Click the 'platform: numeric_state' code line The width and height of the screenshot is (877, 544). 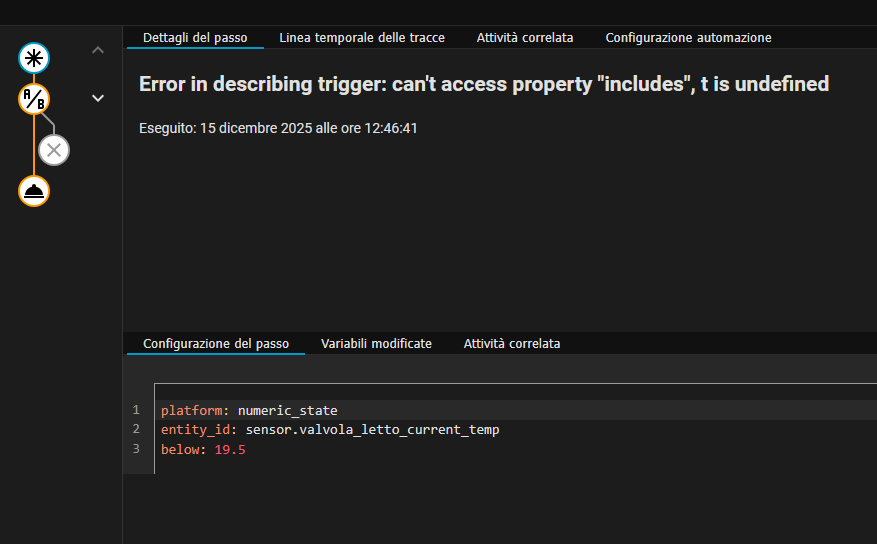pos(249,410)
